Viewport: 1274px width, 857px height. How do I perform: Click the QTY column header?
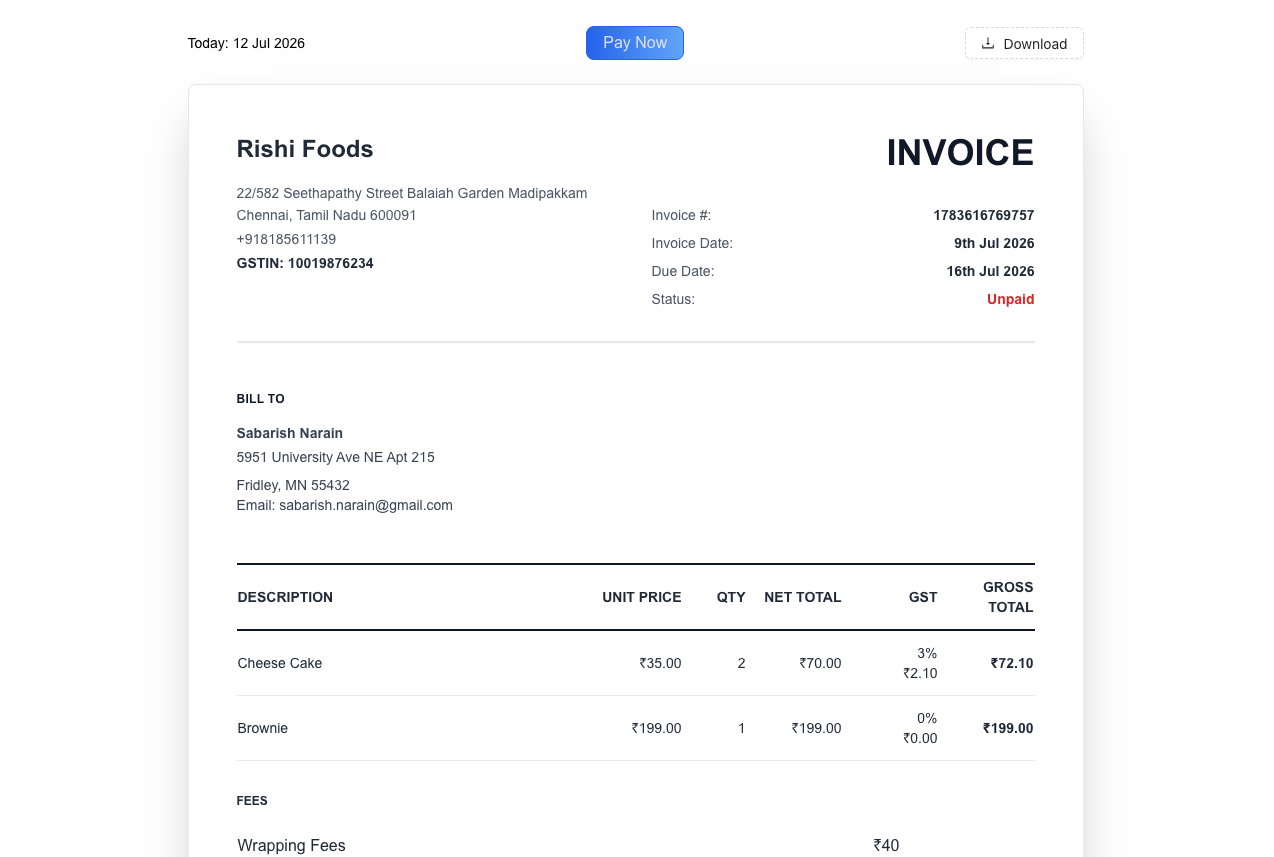coord(731,597)
